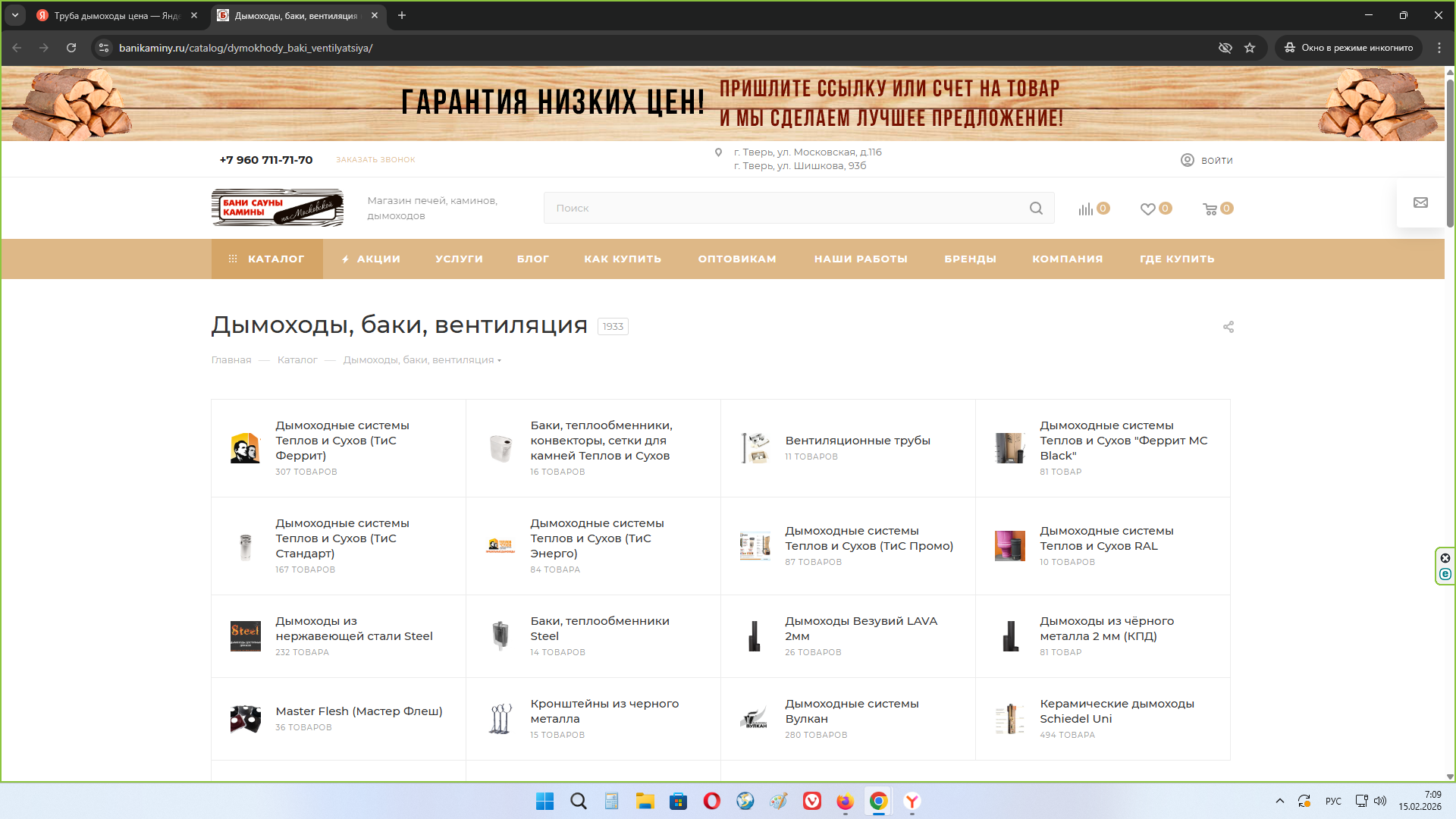Open product comparison bar-chart icon
Viewport: 1456px width, 819px height.
point(1086,209)
